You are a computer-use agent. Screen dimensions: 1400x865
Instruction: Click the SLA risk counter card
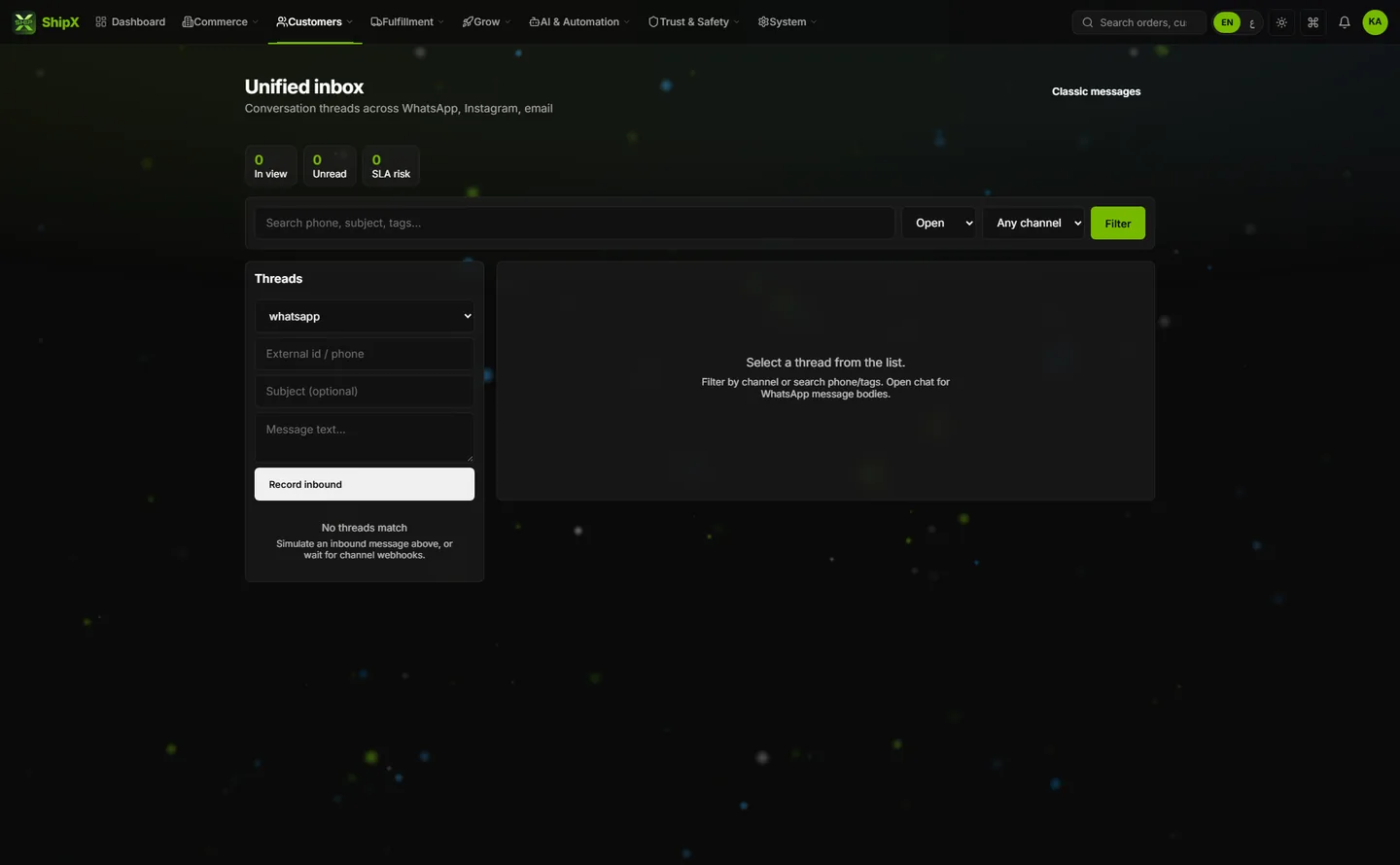click(391, 165)
